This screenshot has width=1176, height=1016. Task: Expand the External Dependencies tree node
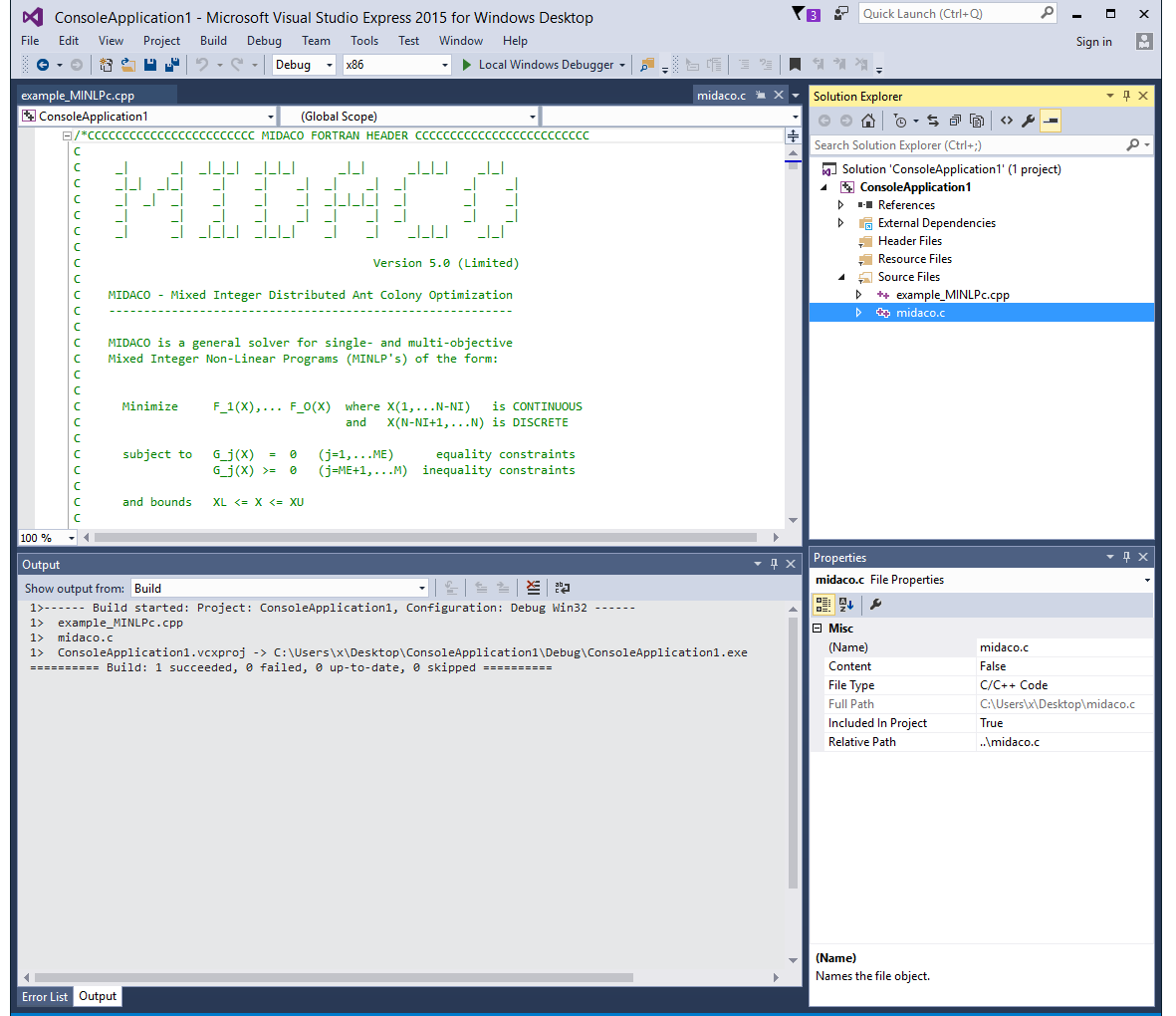tap(840, 223)
